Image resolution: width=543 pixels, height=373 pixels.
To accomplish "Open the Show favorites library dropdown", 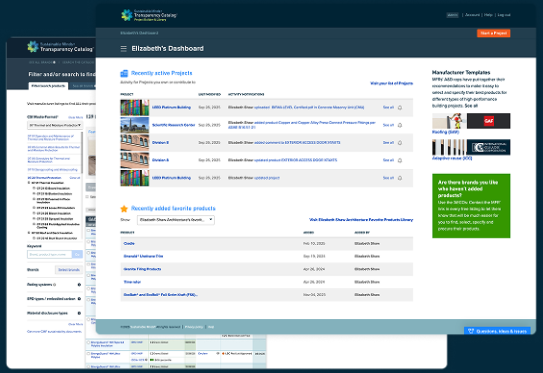I will pyautogui.click(x=176, y=220).
